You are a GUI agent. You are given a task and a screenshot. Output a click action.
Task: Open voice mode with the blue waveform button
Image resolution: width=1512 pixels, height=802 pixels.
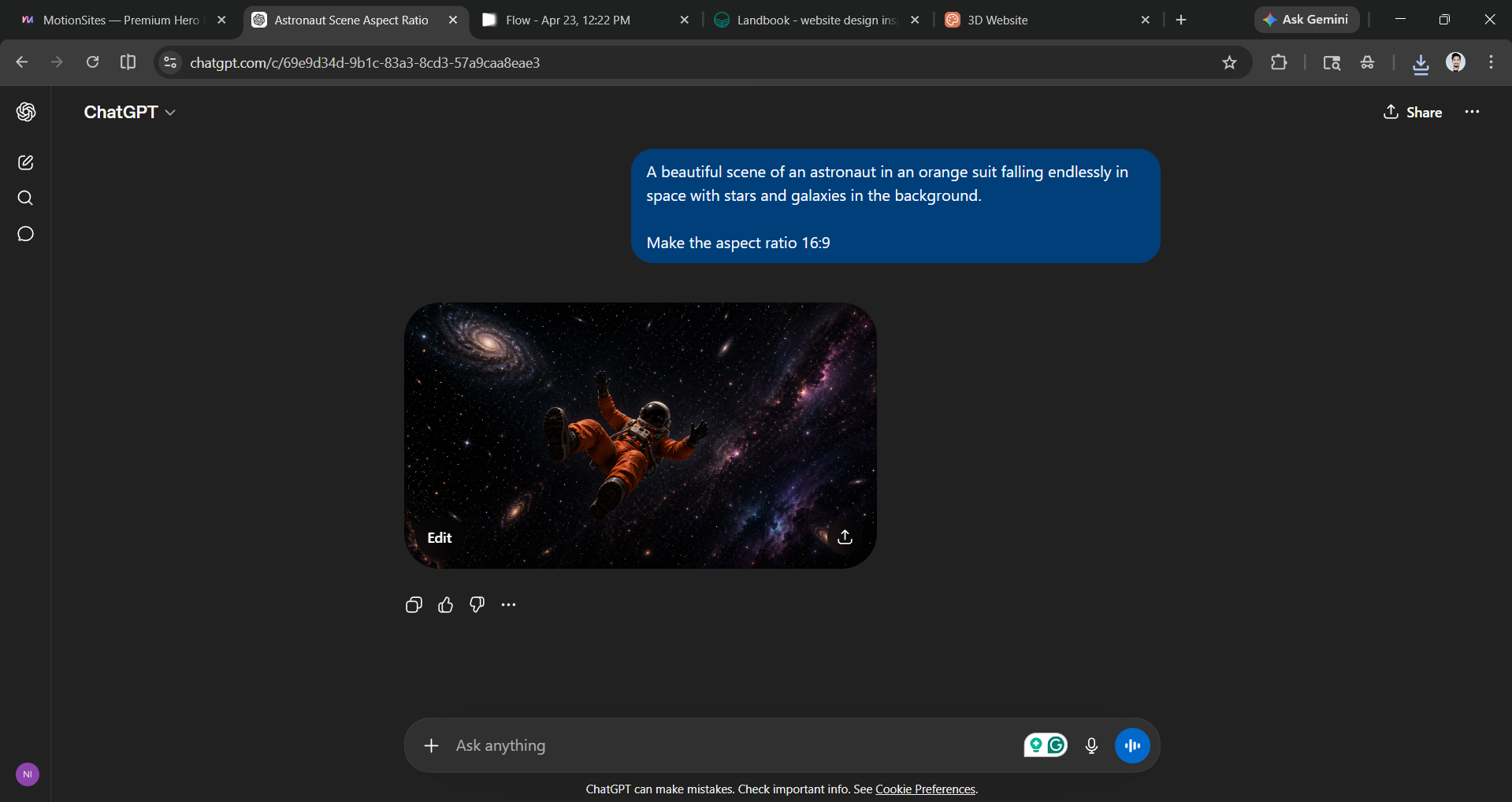point(1132,744)
